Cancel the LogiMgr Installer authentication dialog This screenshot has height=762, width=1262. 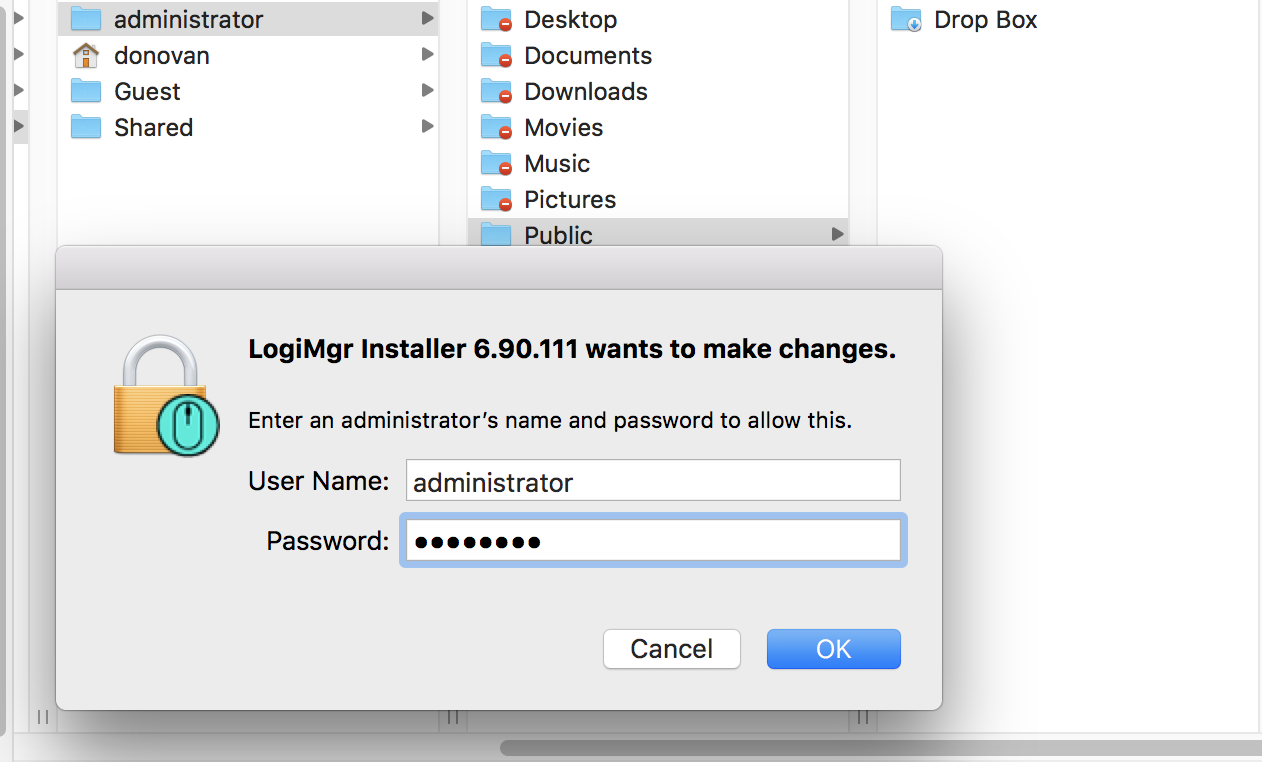[671, 649]
